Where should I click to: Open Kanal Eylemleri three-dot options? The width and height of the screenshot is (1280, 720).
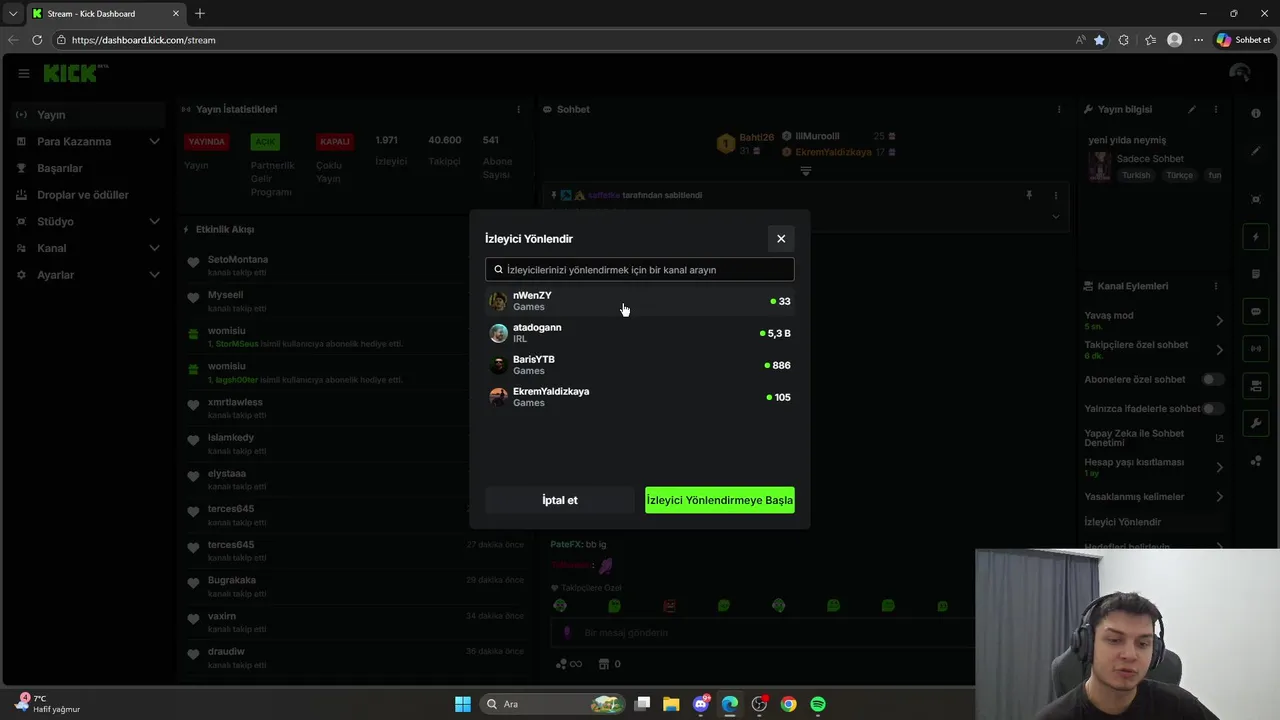tap(1216, 286)
